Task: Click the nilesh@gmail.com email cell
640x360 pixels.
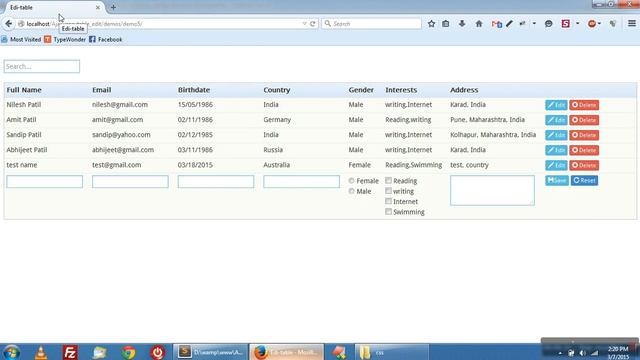Action: click(120, 104)
